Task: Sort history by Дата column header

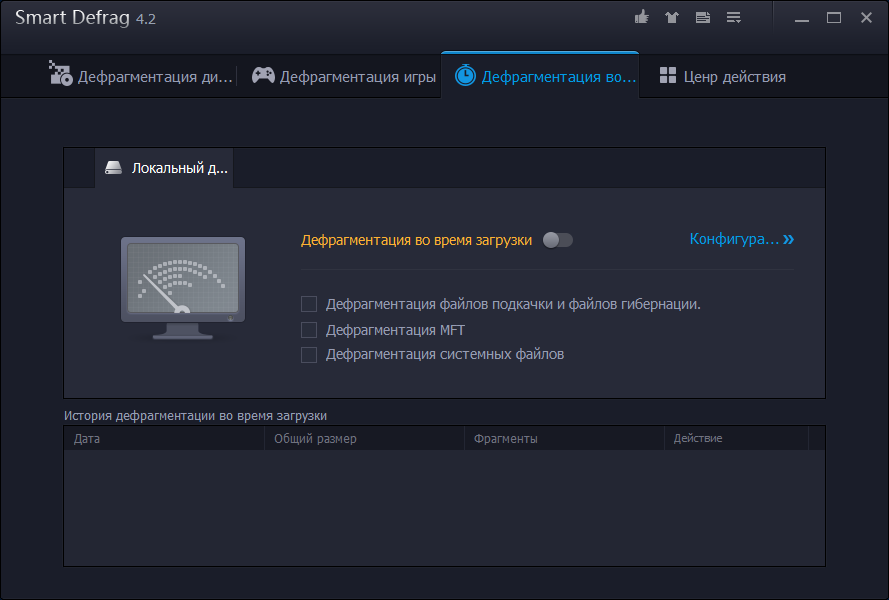Action: (87, 438)
